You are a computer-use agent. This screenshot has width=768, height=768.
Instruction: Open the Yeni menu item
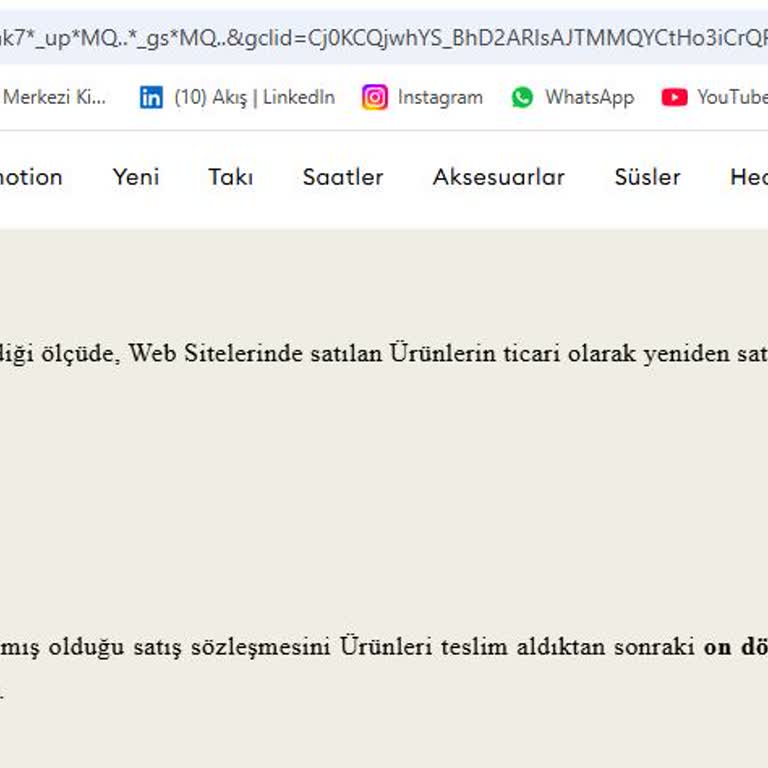[136, 177]
